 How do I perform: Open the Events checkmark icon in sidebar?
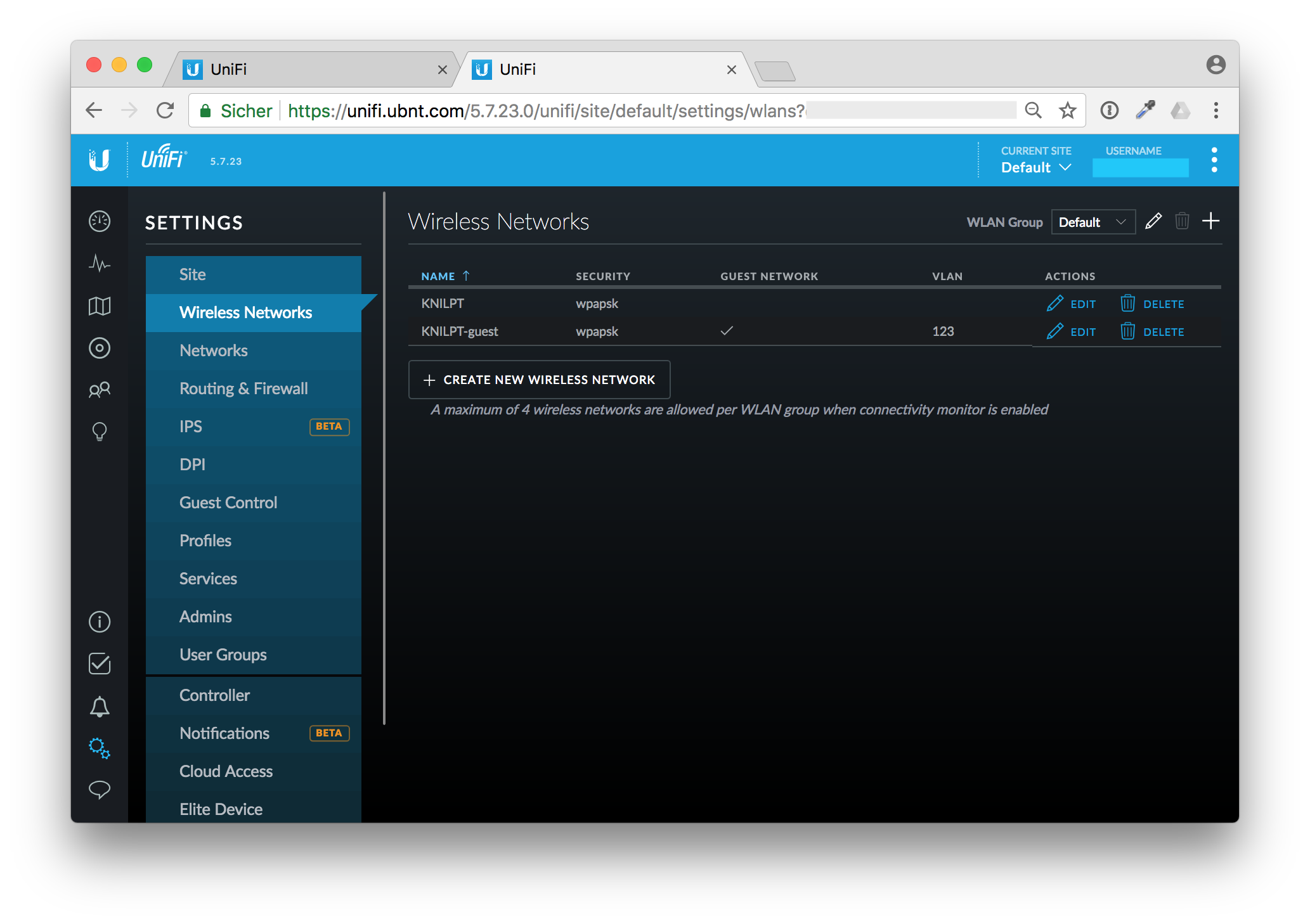tap(100, 664)
